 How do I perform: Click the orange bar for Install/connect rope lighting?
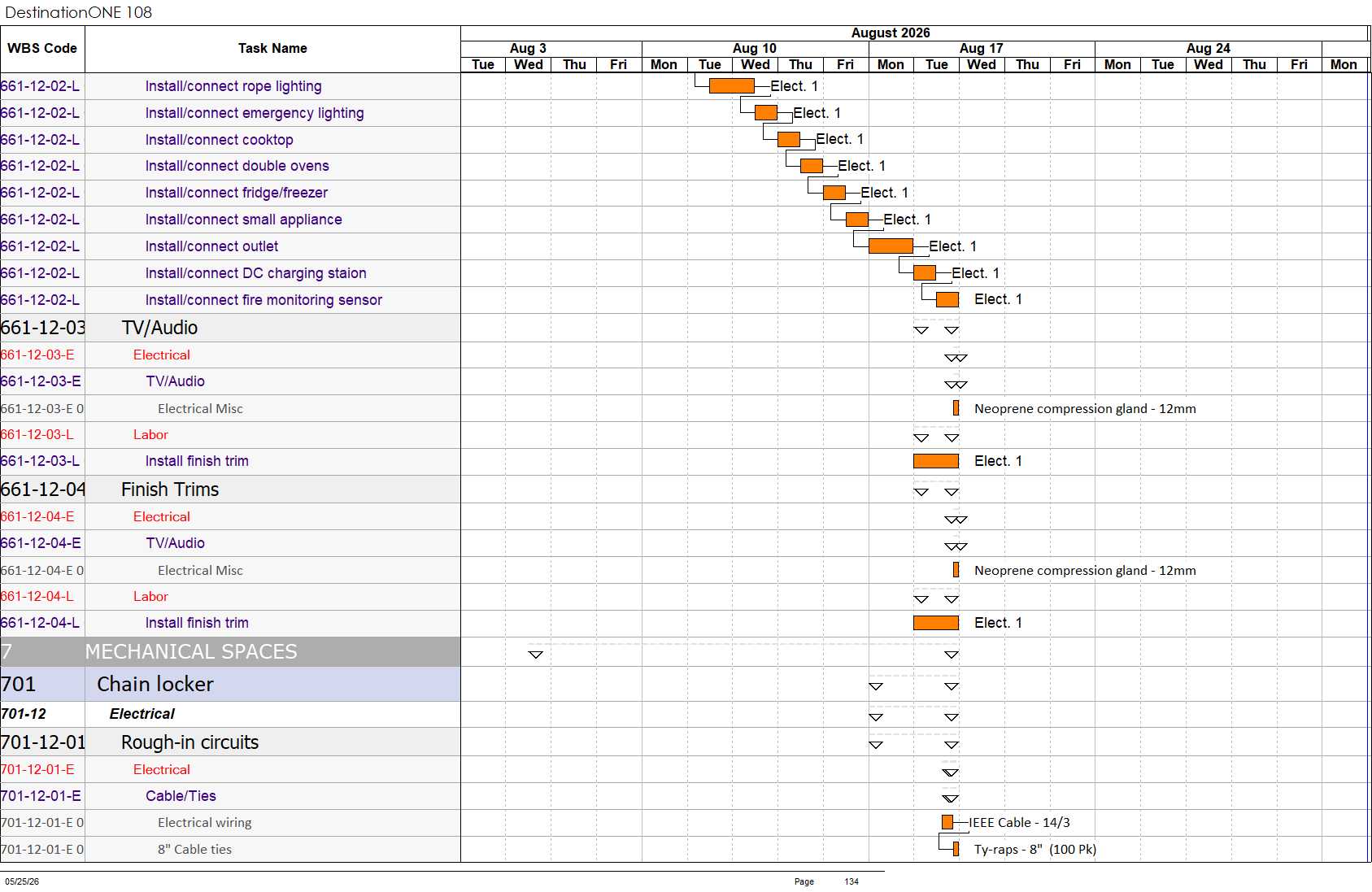point(731,86)
